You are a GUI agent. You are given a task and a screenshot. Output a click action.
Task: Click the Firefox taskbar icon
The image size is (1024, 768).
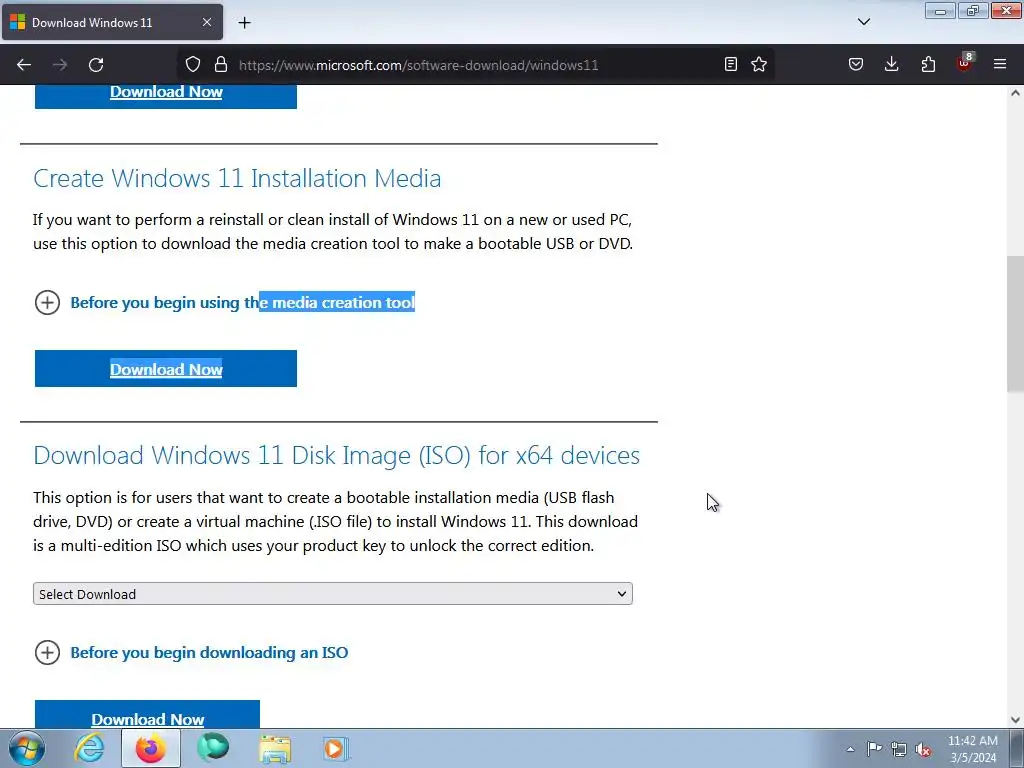coord(150,748)
